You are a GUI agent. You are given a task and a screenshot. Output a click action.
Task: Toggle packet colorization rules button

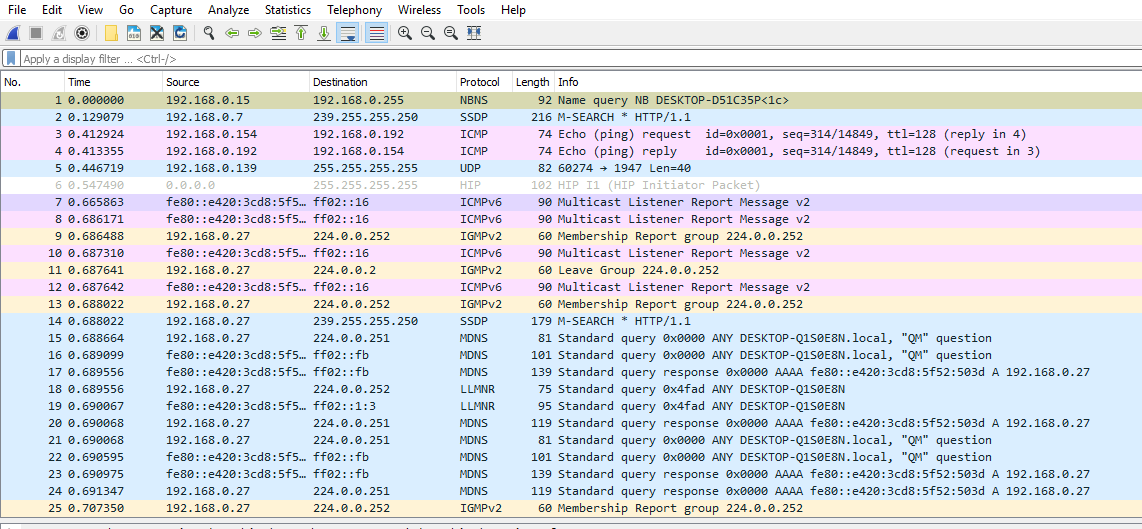[377, 33]
